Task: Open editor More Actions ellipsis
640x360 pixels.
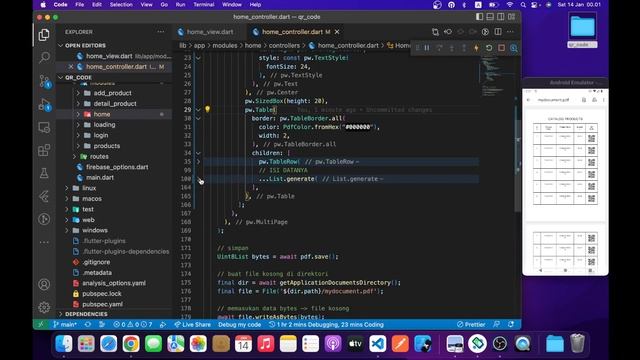Action: [x=510, y=32]
